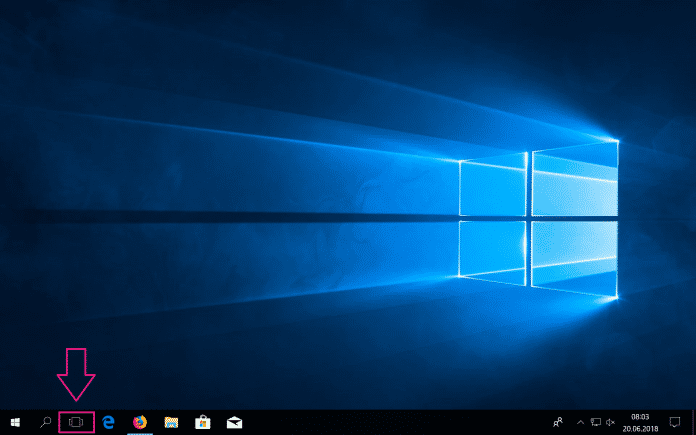Click empty desktop area at top-left corner
Viewport: 696px width, 435px height.
(30, 30)
